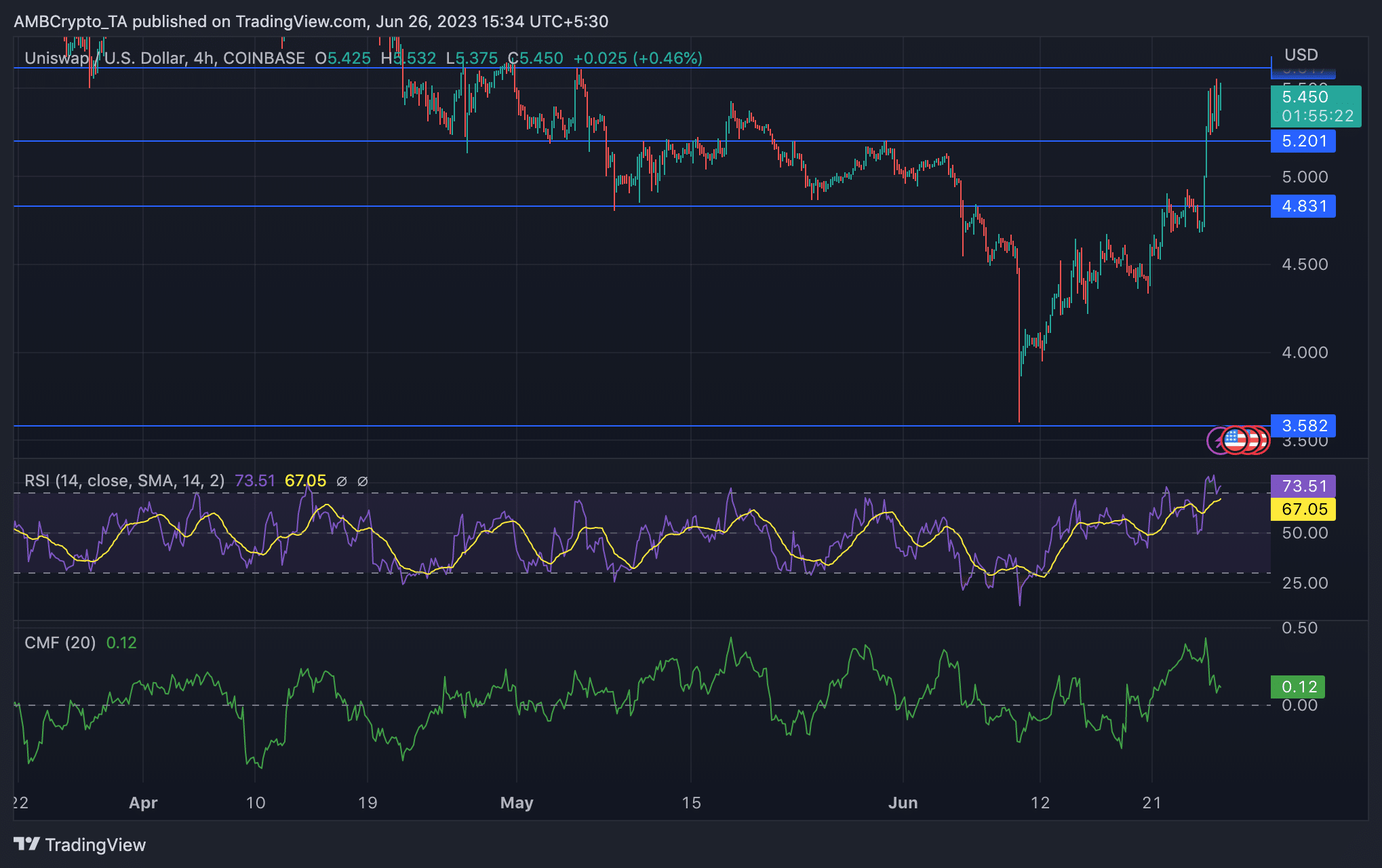Click the yellow 67.05 RSI axis label

click(x=1303, y=509)
